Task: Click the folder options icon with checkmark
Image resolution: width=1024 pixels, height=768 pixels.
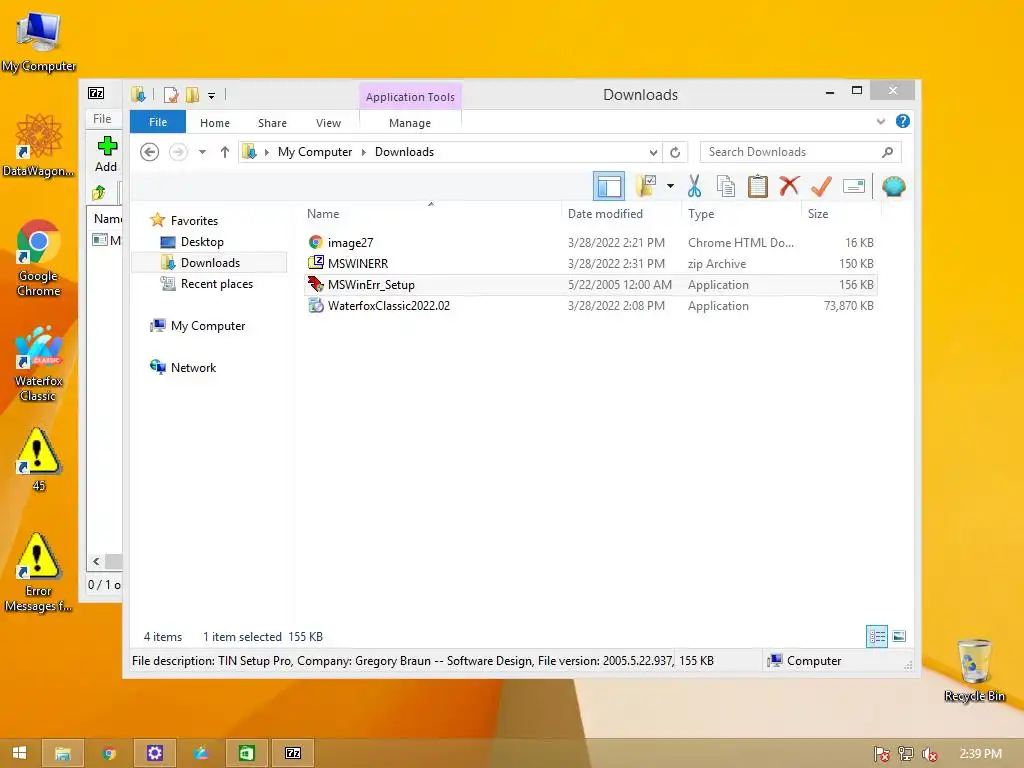Action: [646, 186]
